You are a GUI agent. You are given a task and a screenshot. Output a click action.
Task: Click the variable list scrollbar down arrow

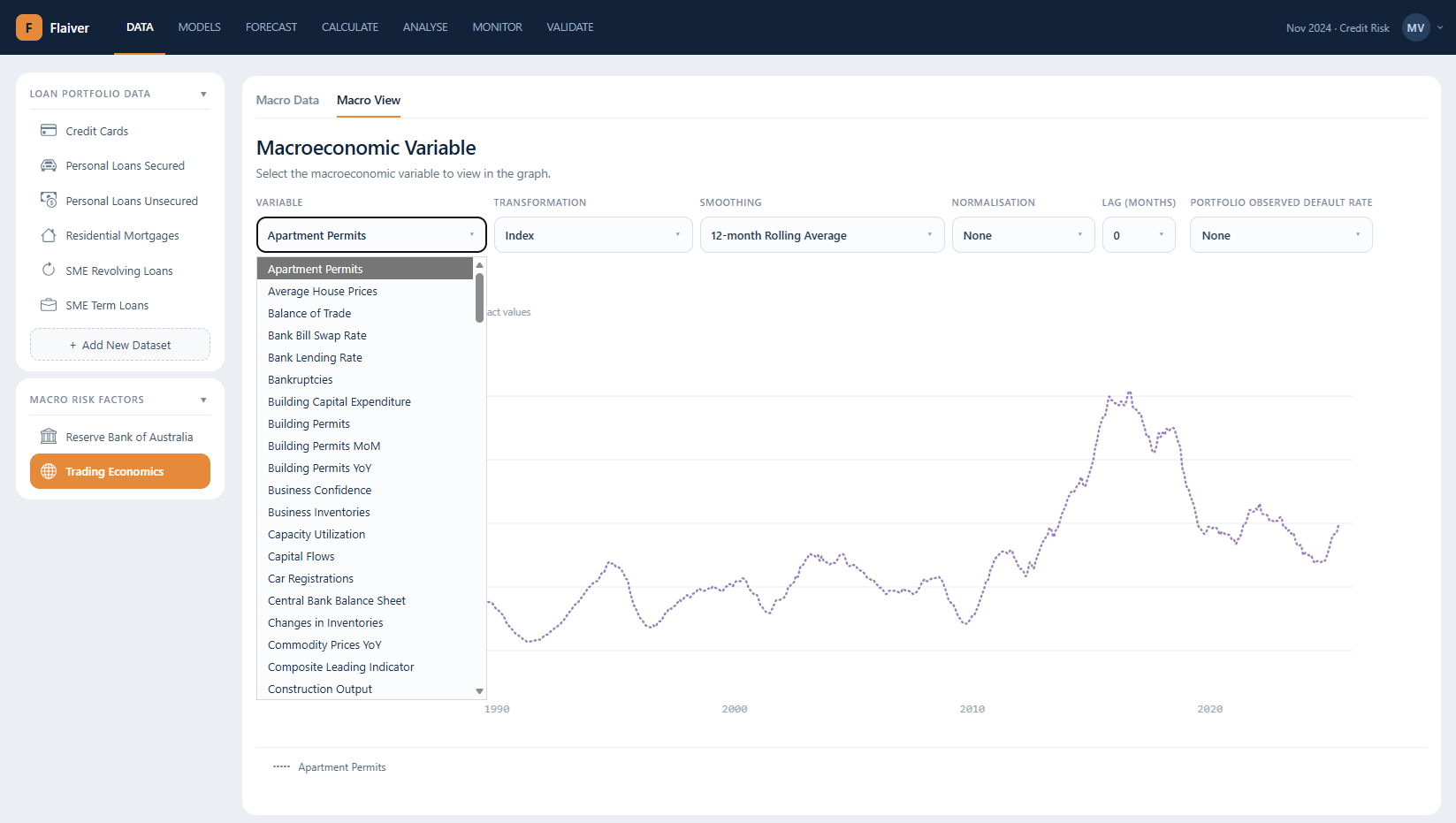(x=480, y=691)
